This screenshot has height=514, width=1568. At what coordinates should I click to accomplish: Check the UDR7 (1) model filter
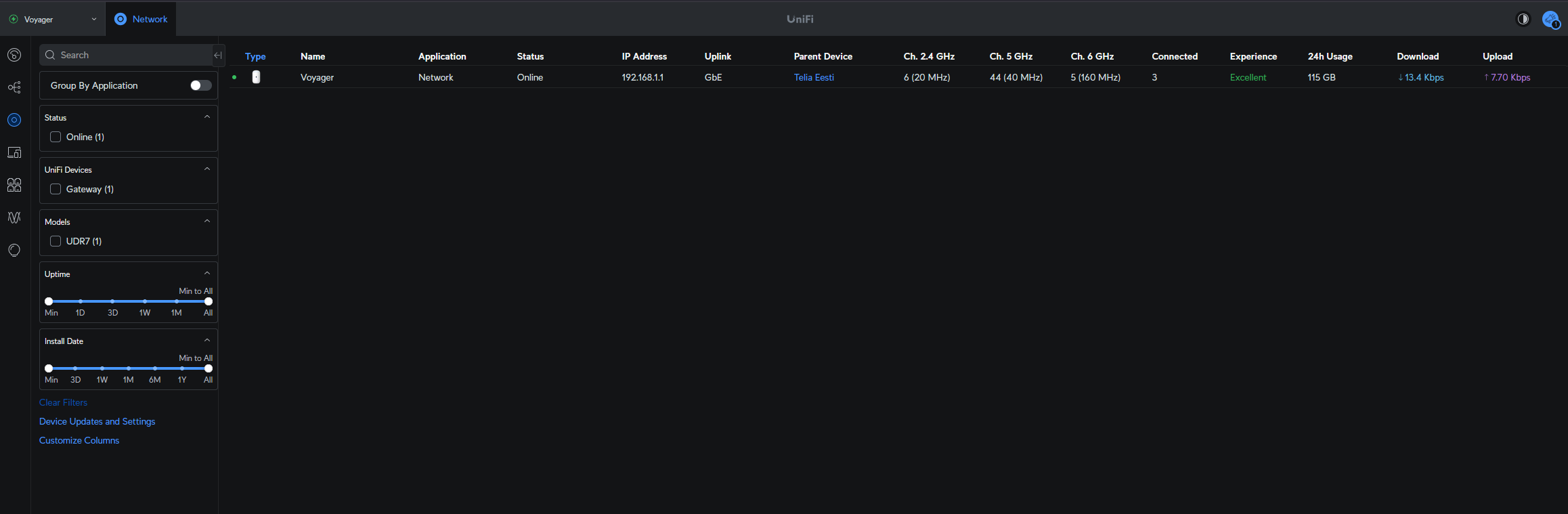click(x=56, y=241)
